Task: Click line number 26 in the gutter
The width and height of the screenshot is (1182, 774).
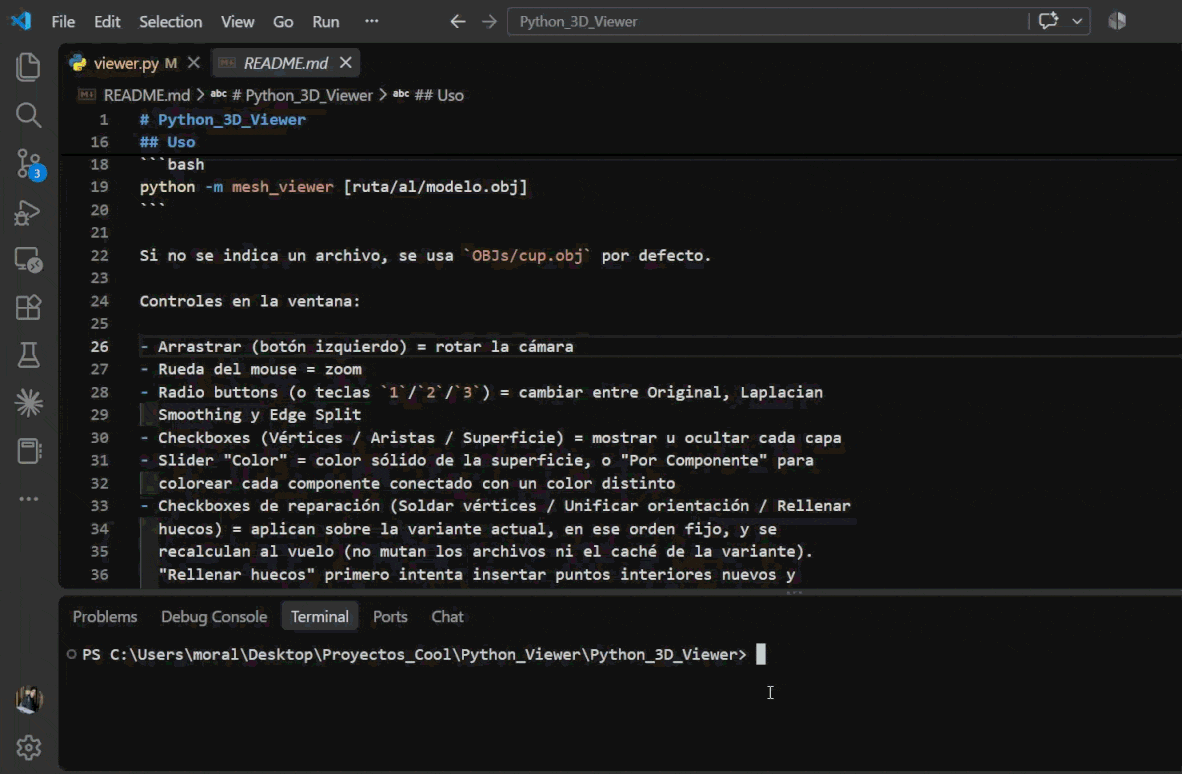Action: [100, 347]
